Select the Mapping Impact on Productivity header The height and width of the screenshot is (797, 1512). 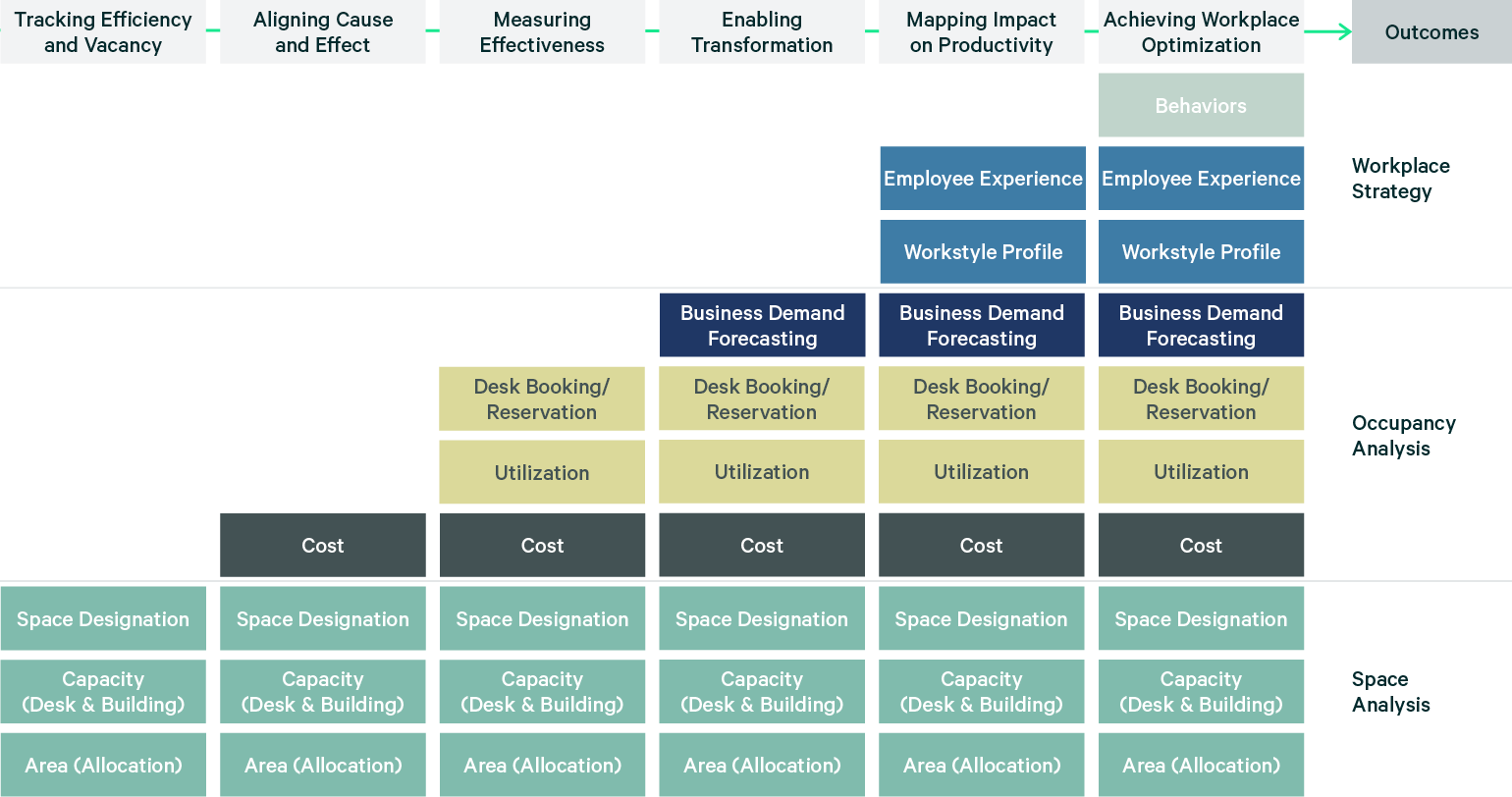click(982, 32)
